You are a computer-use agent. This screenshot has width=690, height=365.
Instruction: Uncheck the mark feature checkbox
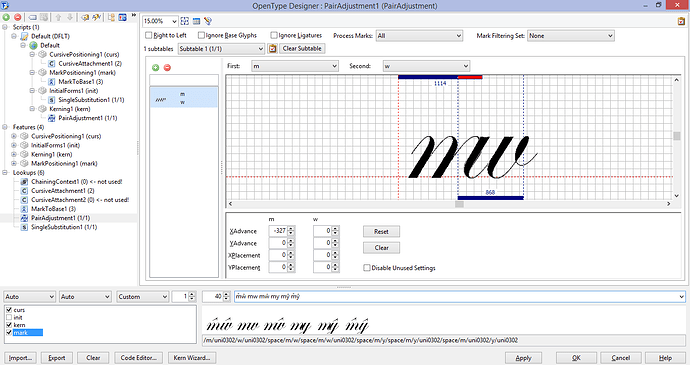tap(9, 332)
